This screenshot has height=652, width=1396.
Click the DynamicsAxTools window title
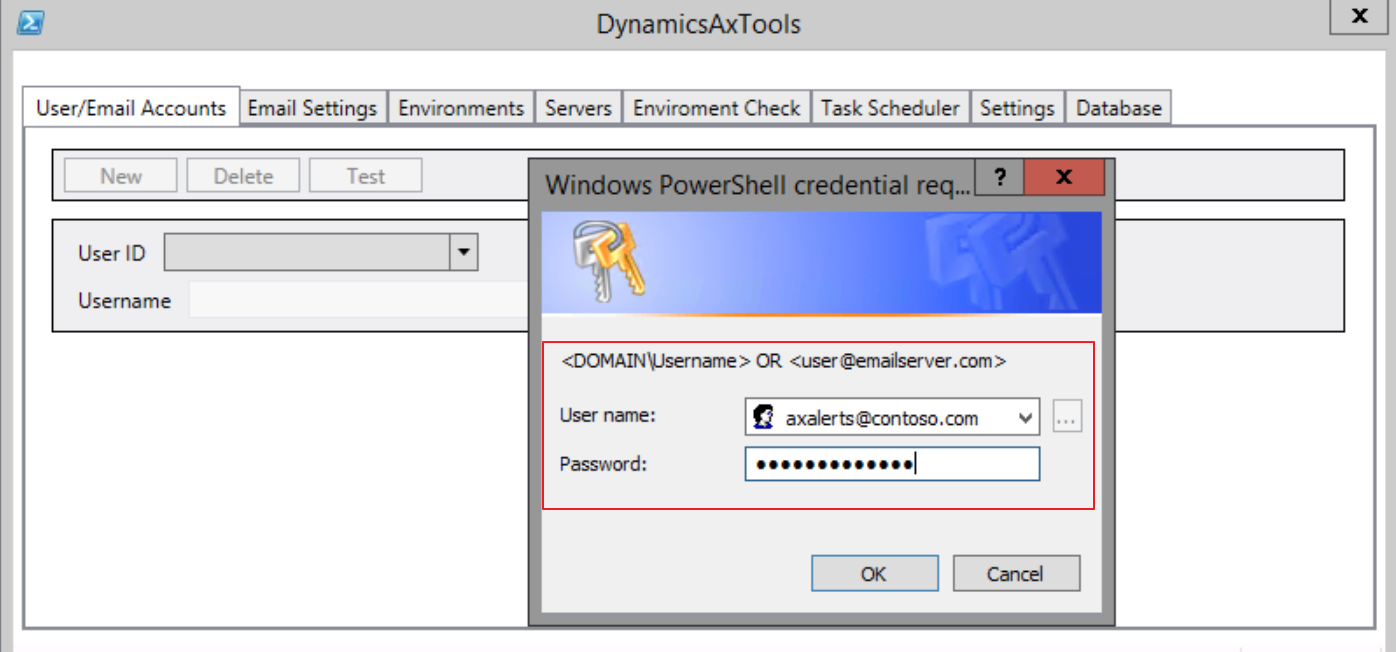[698, 24]
